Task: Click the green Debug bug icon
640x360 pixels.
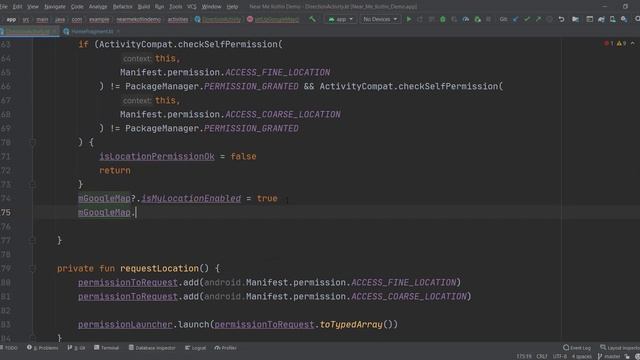Action: (442, 19)
